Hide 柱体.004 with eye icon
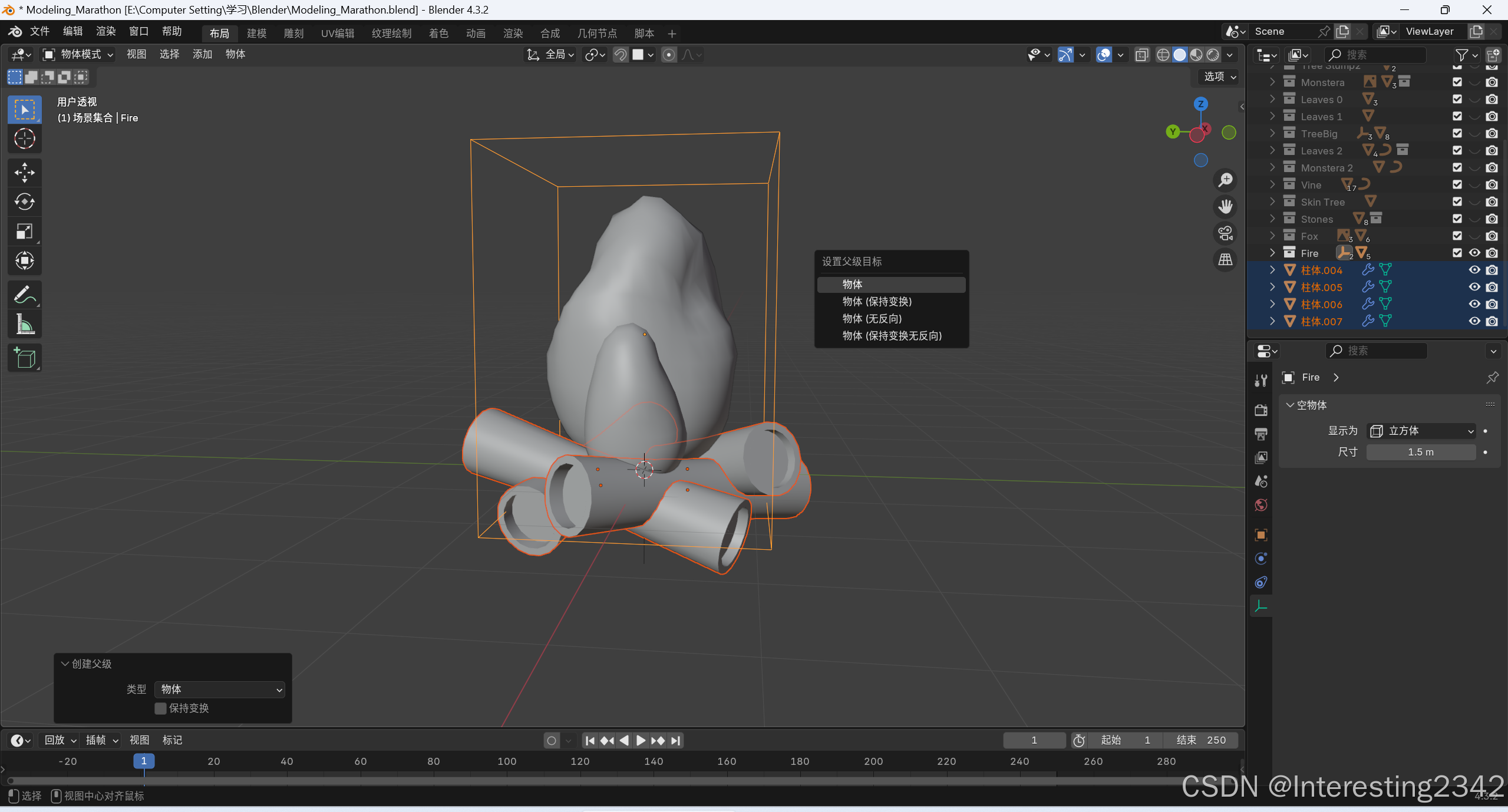The image size is (1508, 812). [1474, 270]
